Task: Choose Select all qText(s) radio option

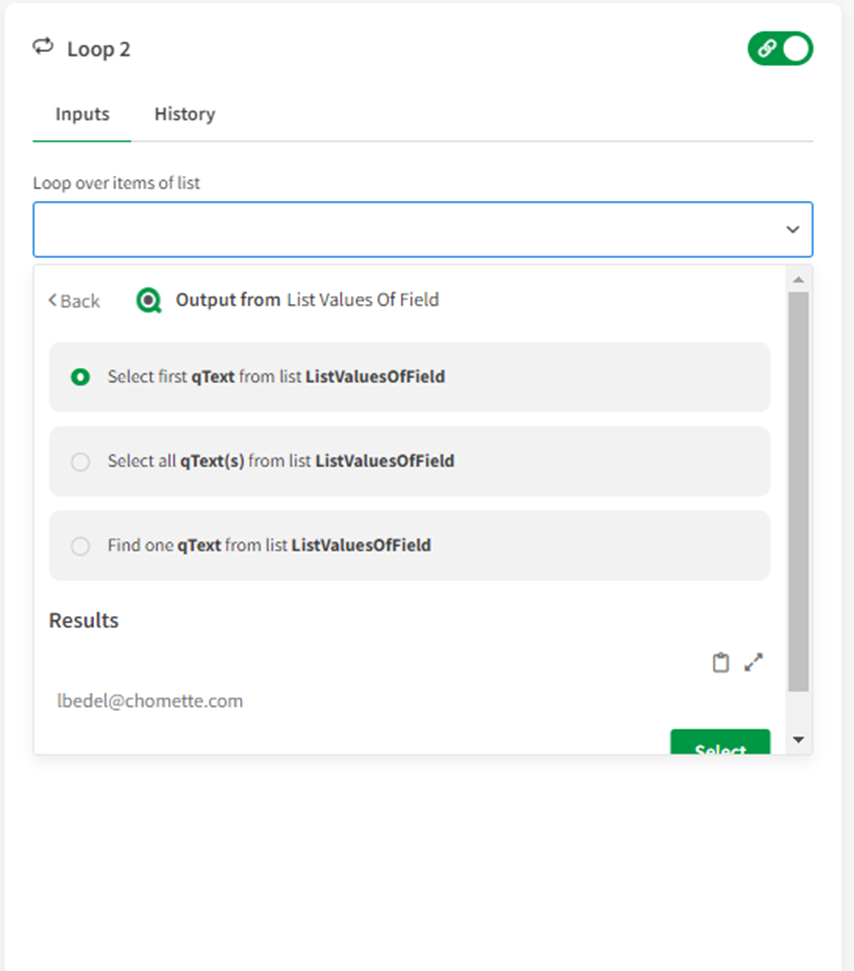Action: (x=80, y=461)
